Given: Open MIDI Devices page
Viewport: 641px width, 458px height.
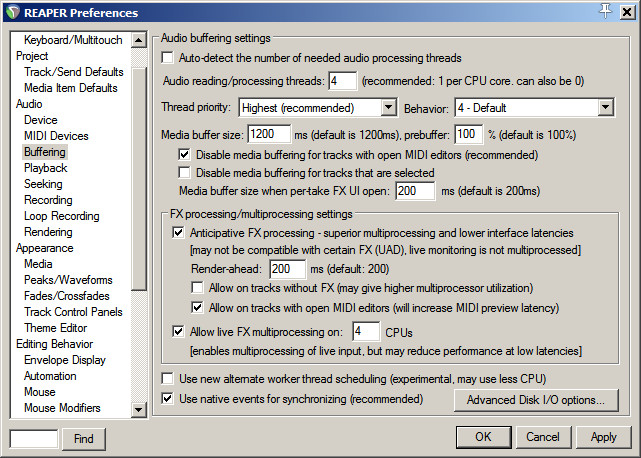Looking at the screenshot, I should pos(56,135).
